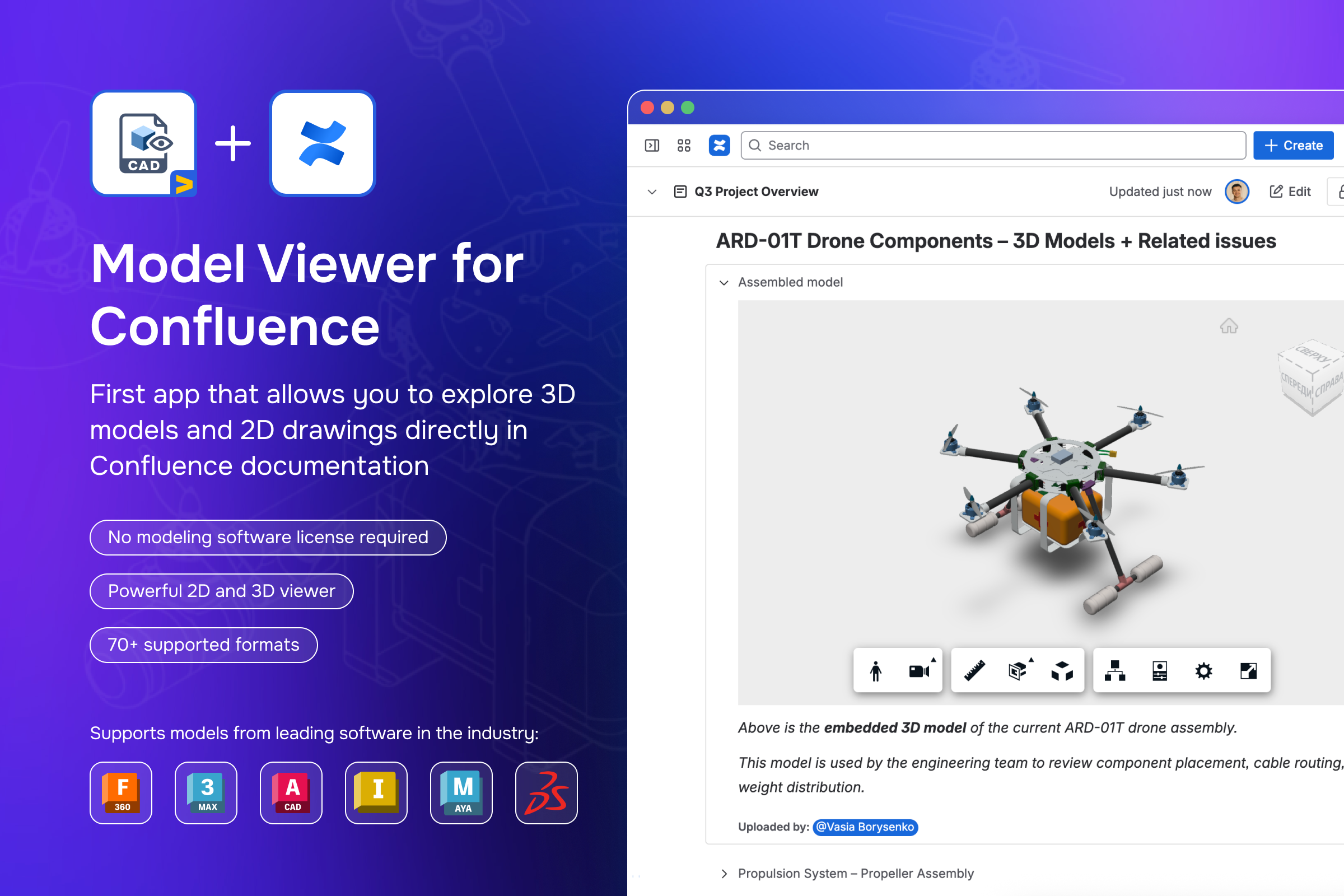Image resolution: width=1344 pixels, height=896 pixels.
Task: Click the Explode model cube icon
Action: 1062,671
